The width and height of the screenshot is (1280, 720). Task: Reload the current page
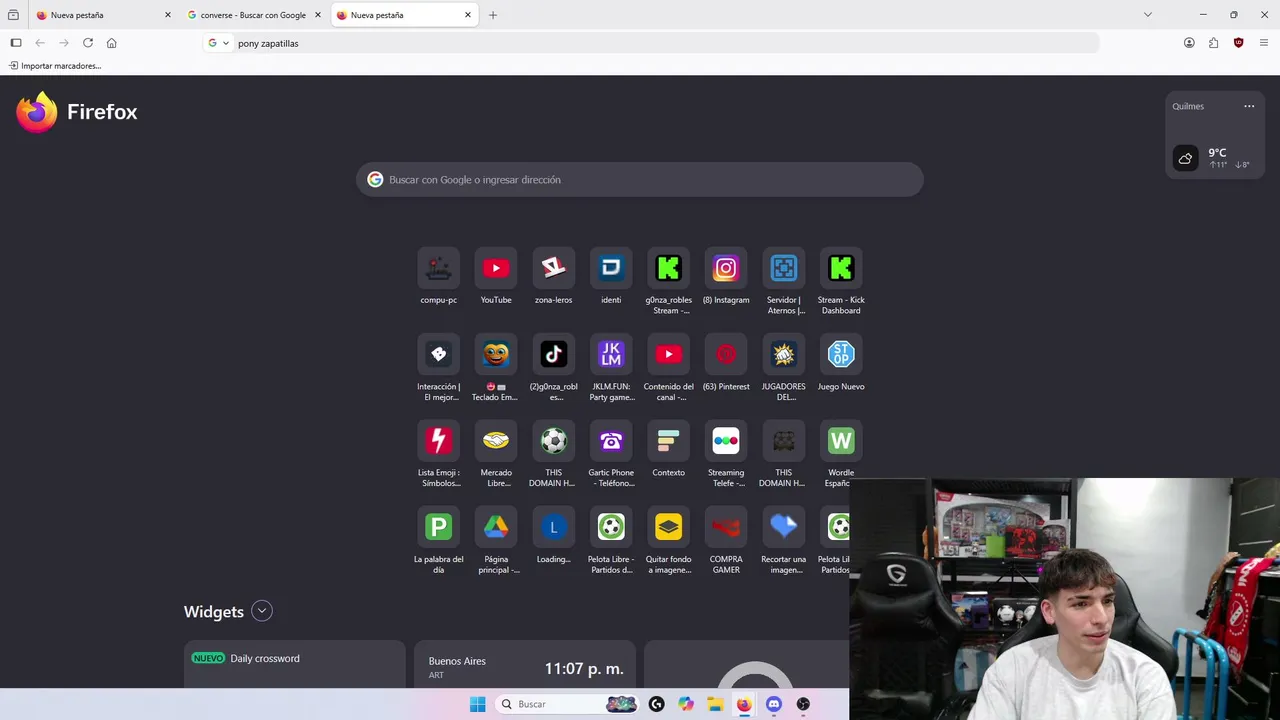click(88, 43)
